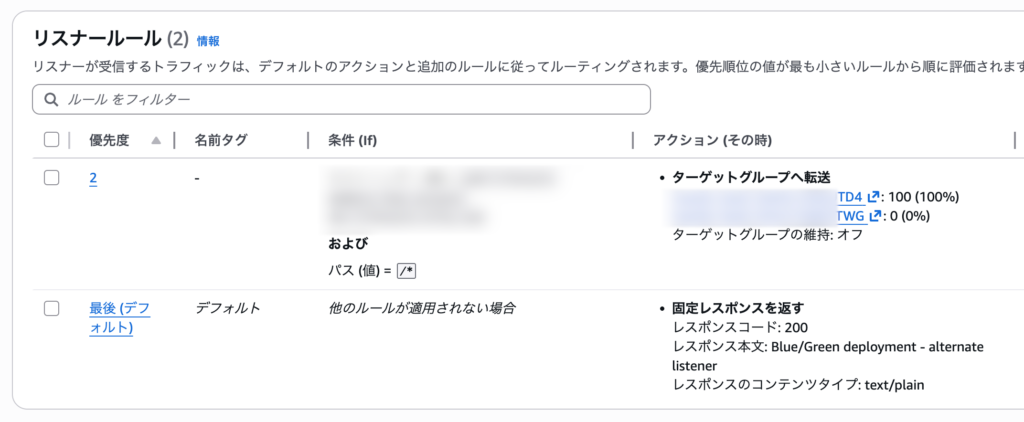Open the 情報 info link
The width and height of the screenshot is (1024, 422).
(208, 41)
